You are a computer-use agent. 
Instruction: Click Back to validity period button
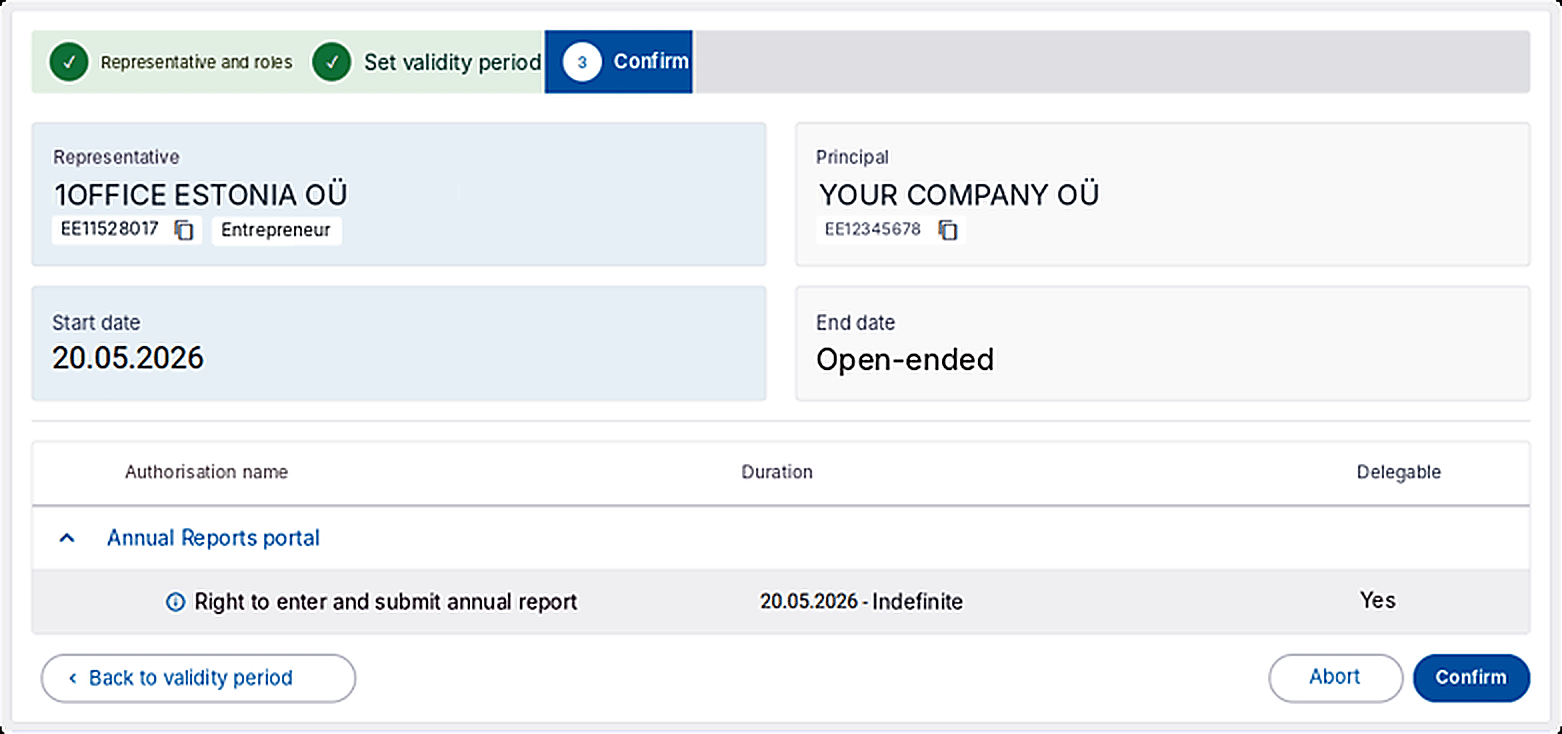pos(198,678)
